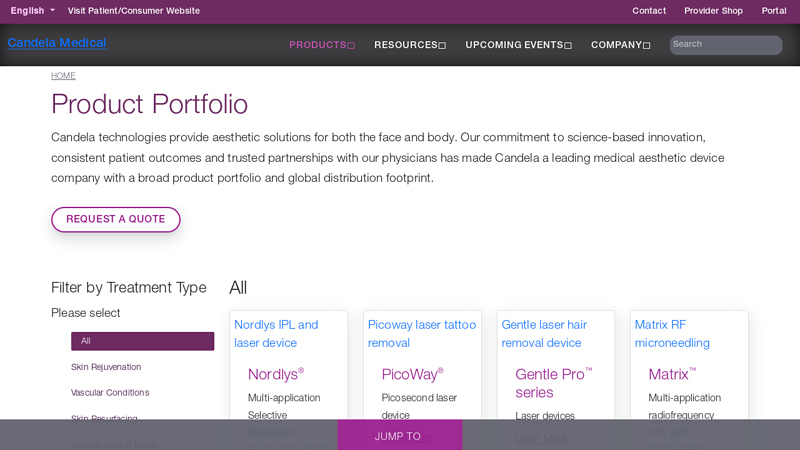Open Picoway laser tattoo removal card
800x450 pixels.
click(422, 334)
